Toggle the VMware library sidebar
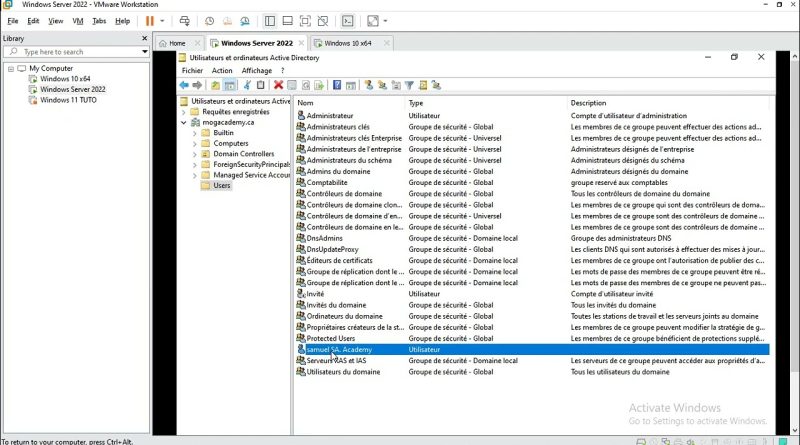This screenshot has width=800, height=445. point(270,21)
